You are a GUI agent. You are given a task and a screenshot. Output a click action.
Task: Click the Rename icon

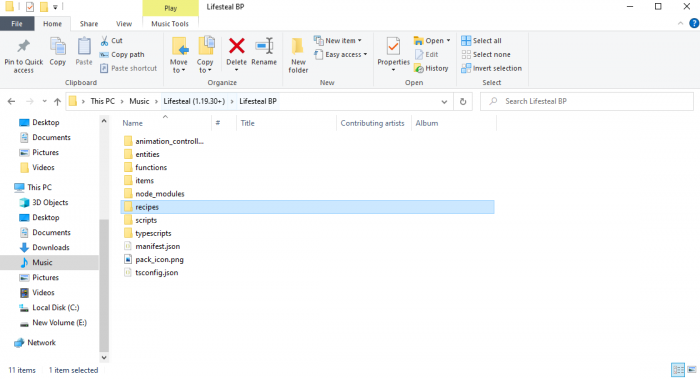point(264,46)
